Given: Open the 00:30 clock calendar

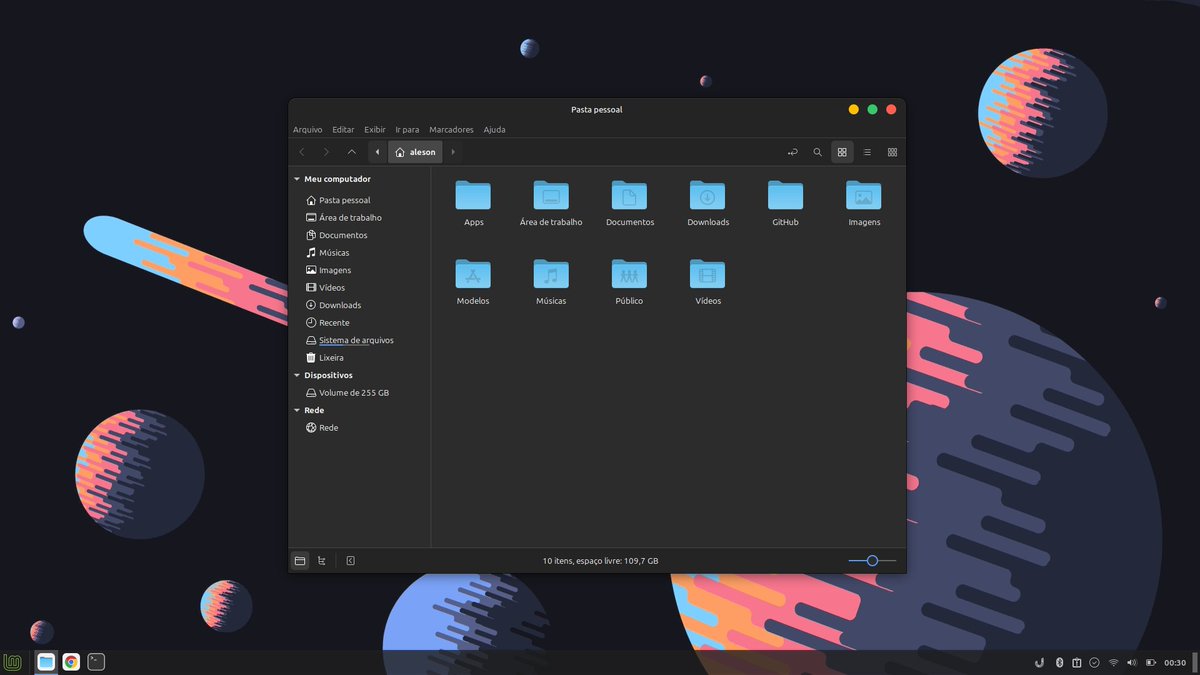Looking at the screenshot, I should click(x=1175, y=663).
